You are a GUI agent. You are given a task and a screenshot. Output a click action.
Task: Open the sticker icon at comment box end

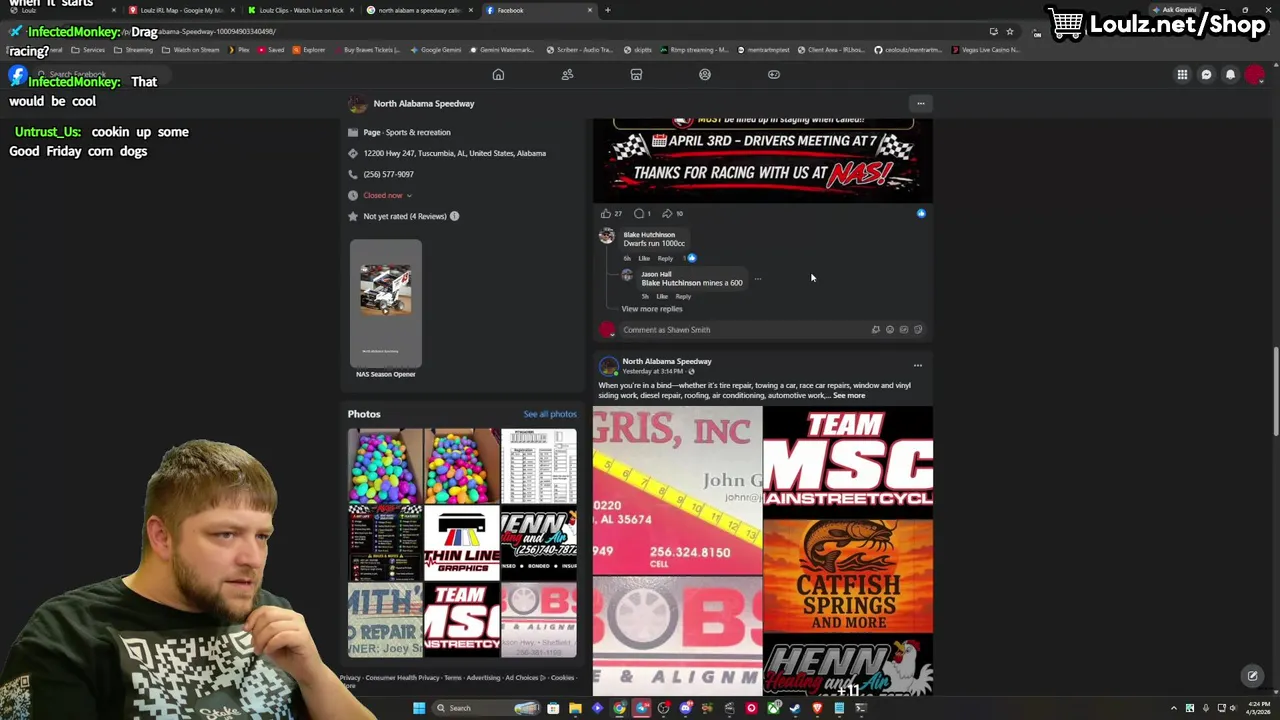click(x=918, y=329)
